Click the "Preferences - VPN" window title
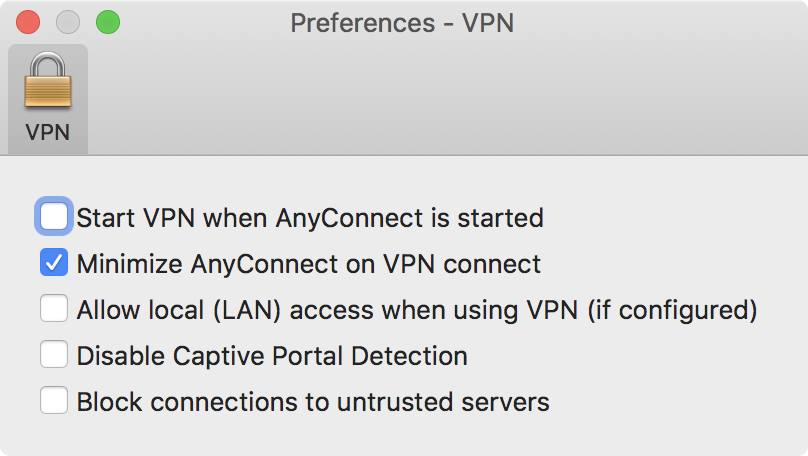The height and width of the screenshot is (456, 808). tap(402, 23)
